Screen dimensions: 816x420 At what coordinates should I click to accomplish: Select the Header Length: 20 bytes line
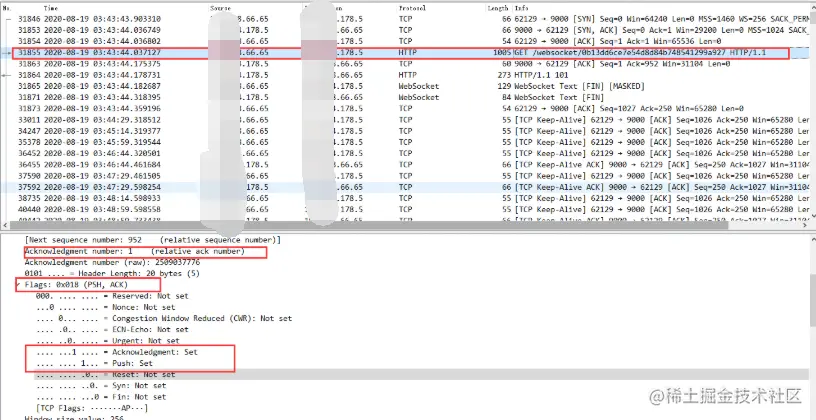(x=112, y=274)
